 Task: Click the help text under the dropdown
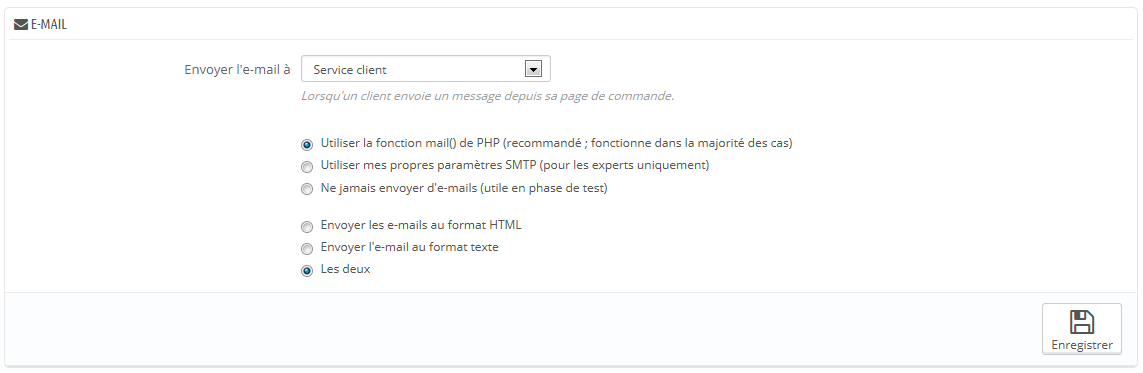pyautogui.click(x=487, y=95)
